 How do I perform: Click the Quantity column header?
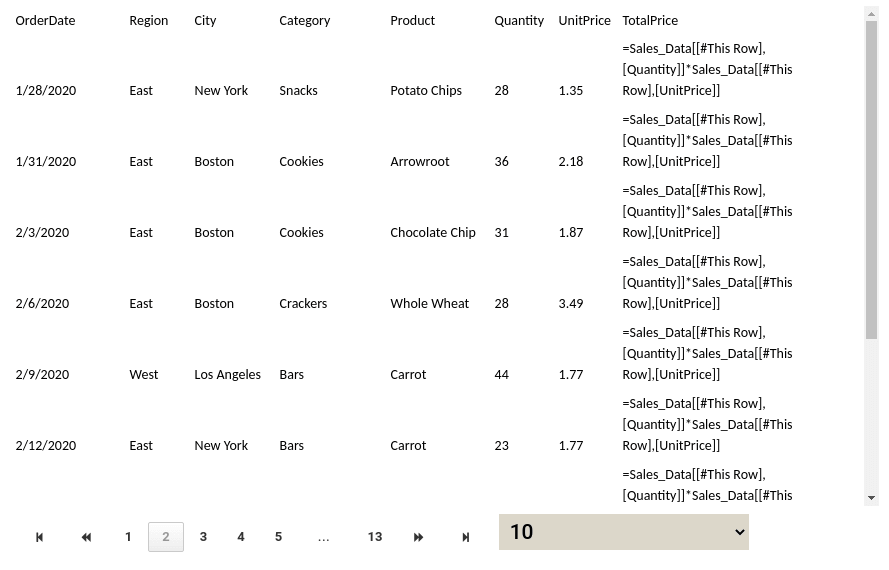tap(519, 20)
